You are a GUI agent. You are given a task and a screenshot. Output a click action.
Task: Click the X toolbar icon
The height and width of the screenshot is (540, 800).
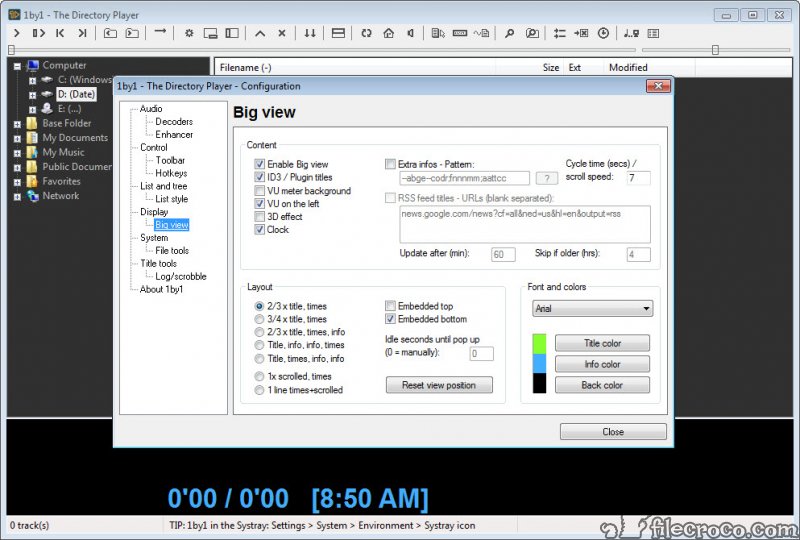point(282,33)
